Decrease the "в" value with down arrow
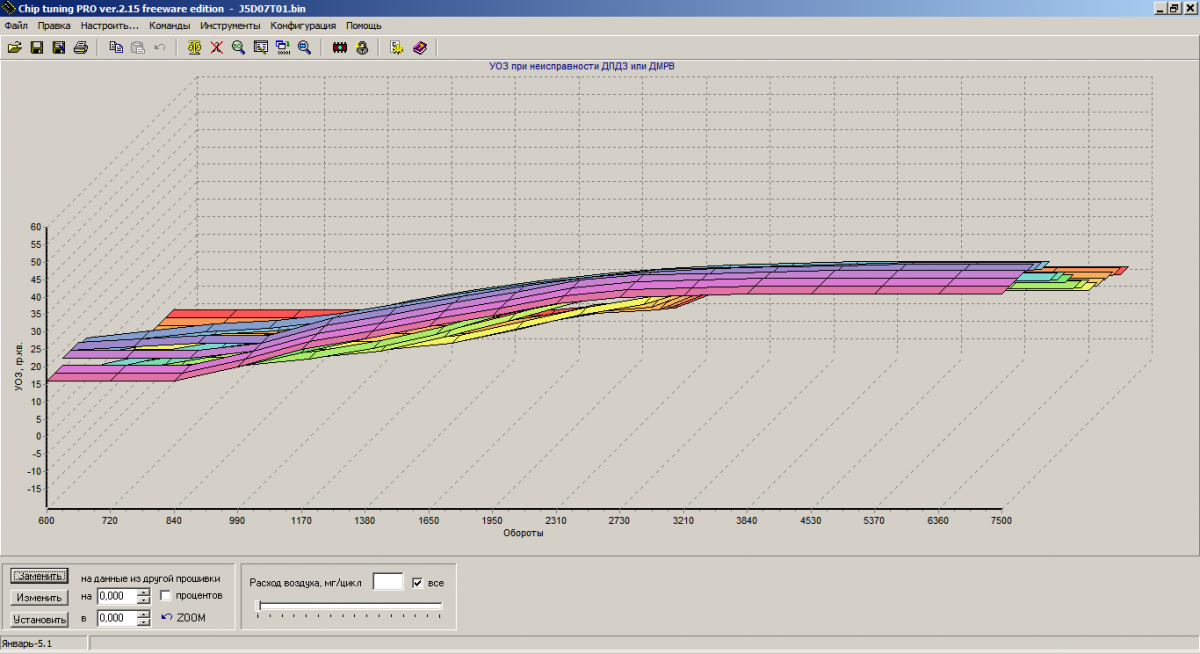This screenshot has width=1200, height=654. pos(144,622)
